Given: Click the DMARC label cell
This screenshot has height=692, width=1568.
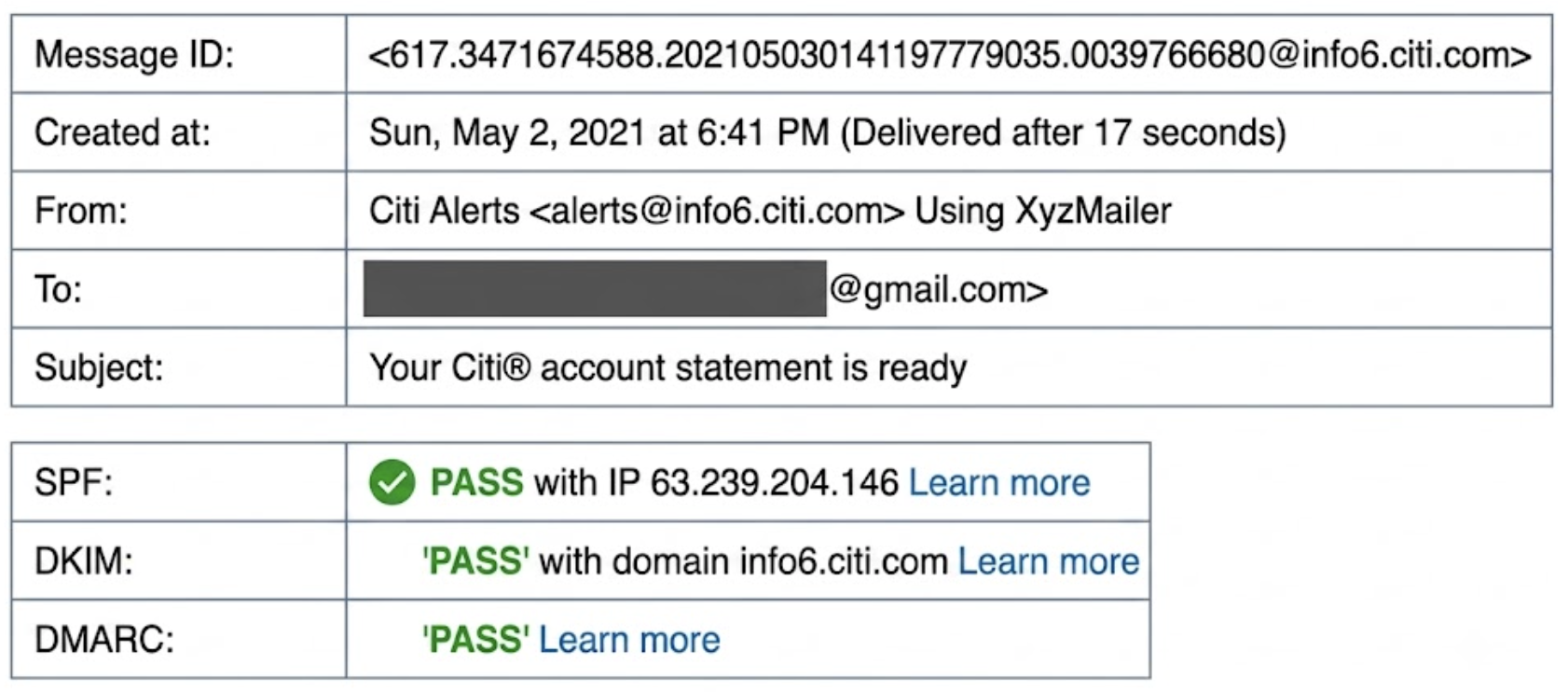Looking at the screenshot, I should click(x=179, y=639).
